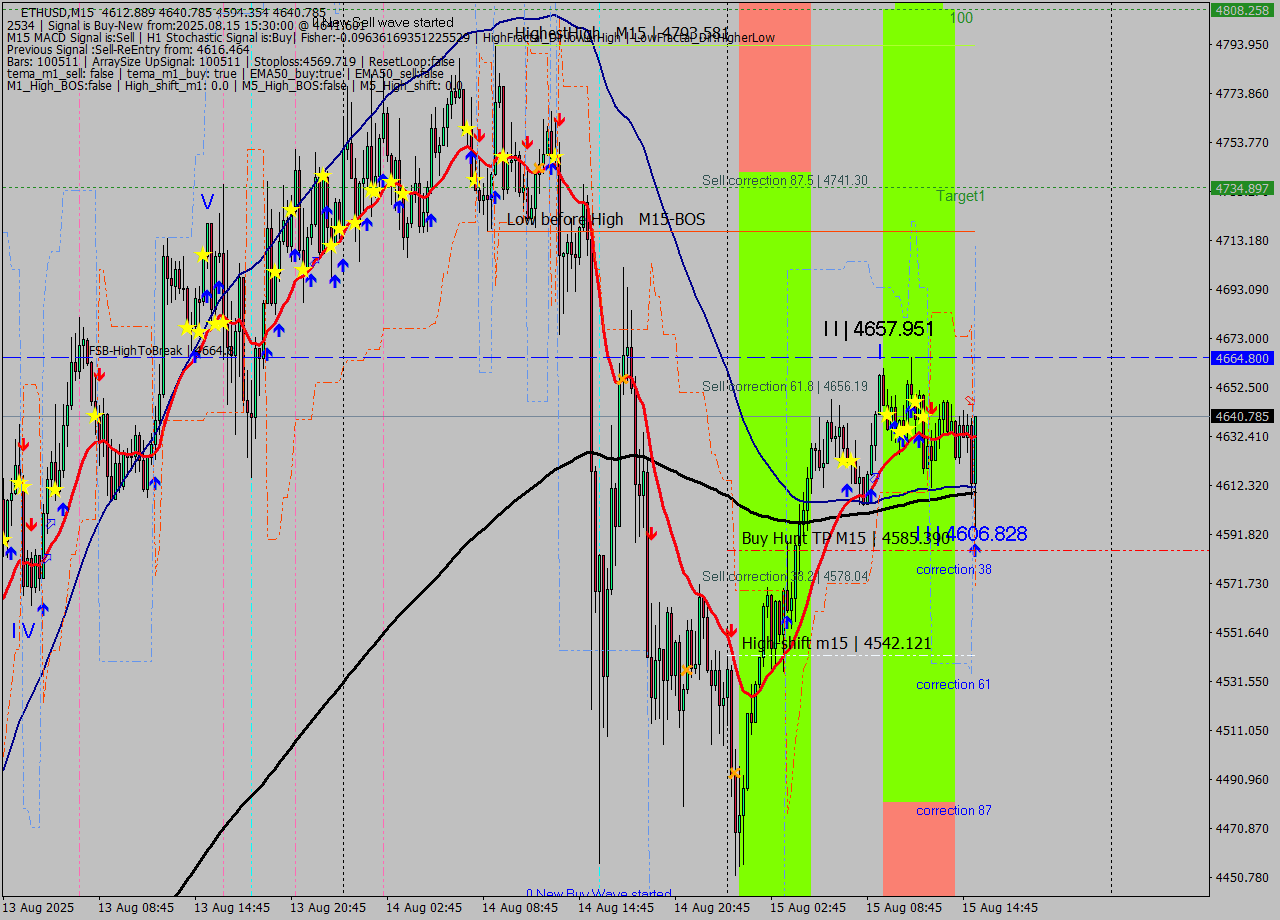Click the Buy Hunt TP M15 4585.390 label

coord(845,538)
